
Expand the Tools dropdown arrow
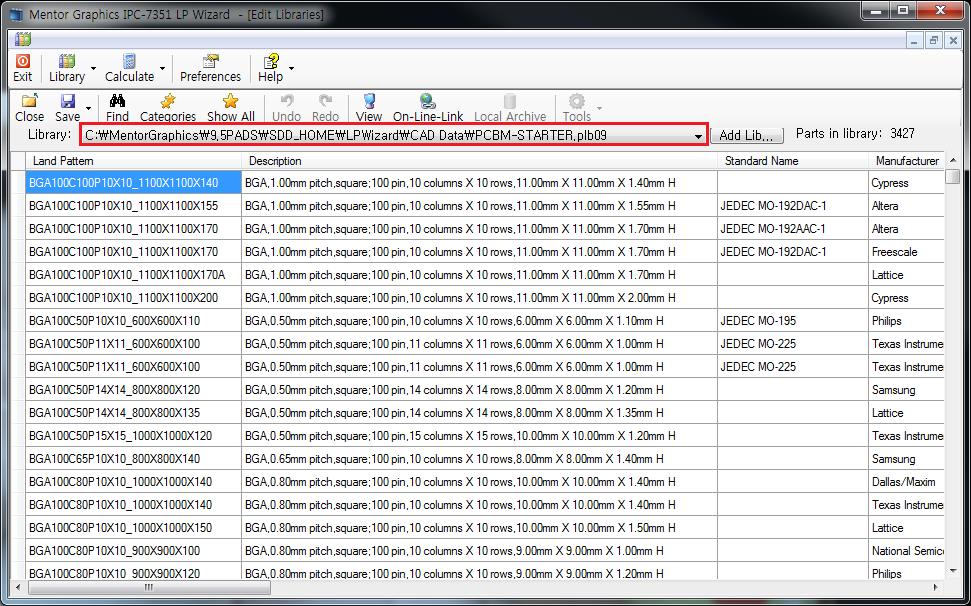(599, 108)
